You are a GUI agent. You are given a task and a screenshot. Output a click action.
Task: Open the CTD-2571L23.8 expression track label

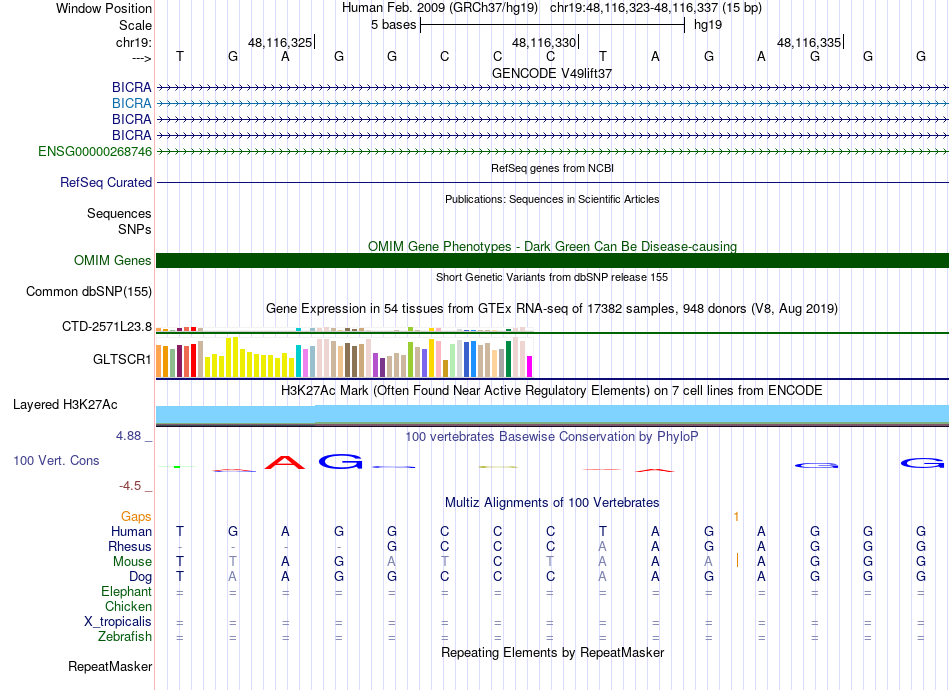[x=107, y=327]
